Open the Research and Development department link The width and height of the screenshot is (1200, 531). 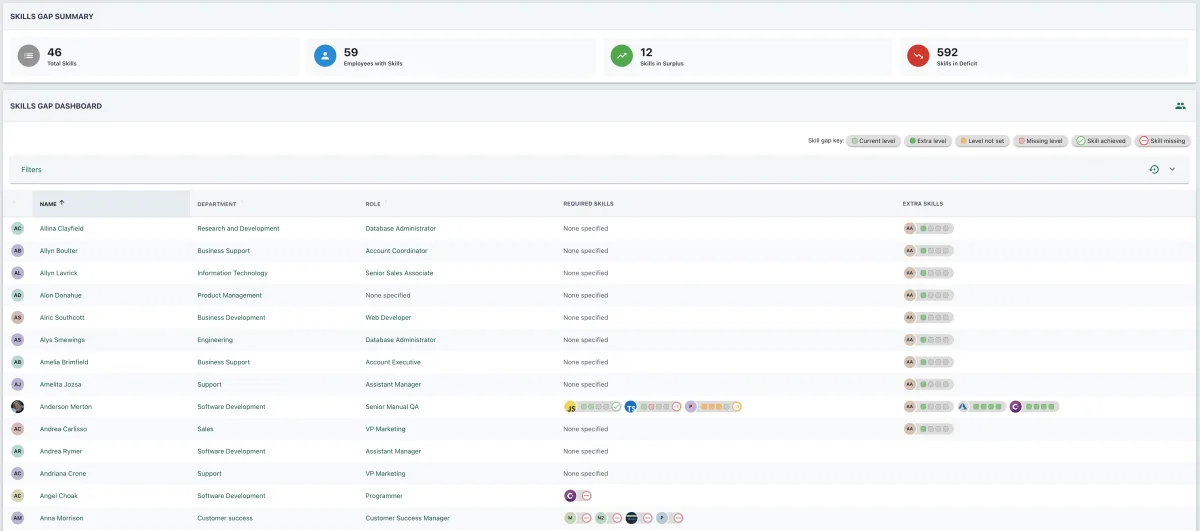tap(238, 229)
